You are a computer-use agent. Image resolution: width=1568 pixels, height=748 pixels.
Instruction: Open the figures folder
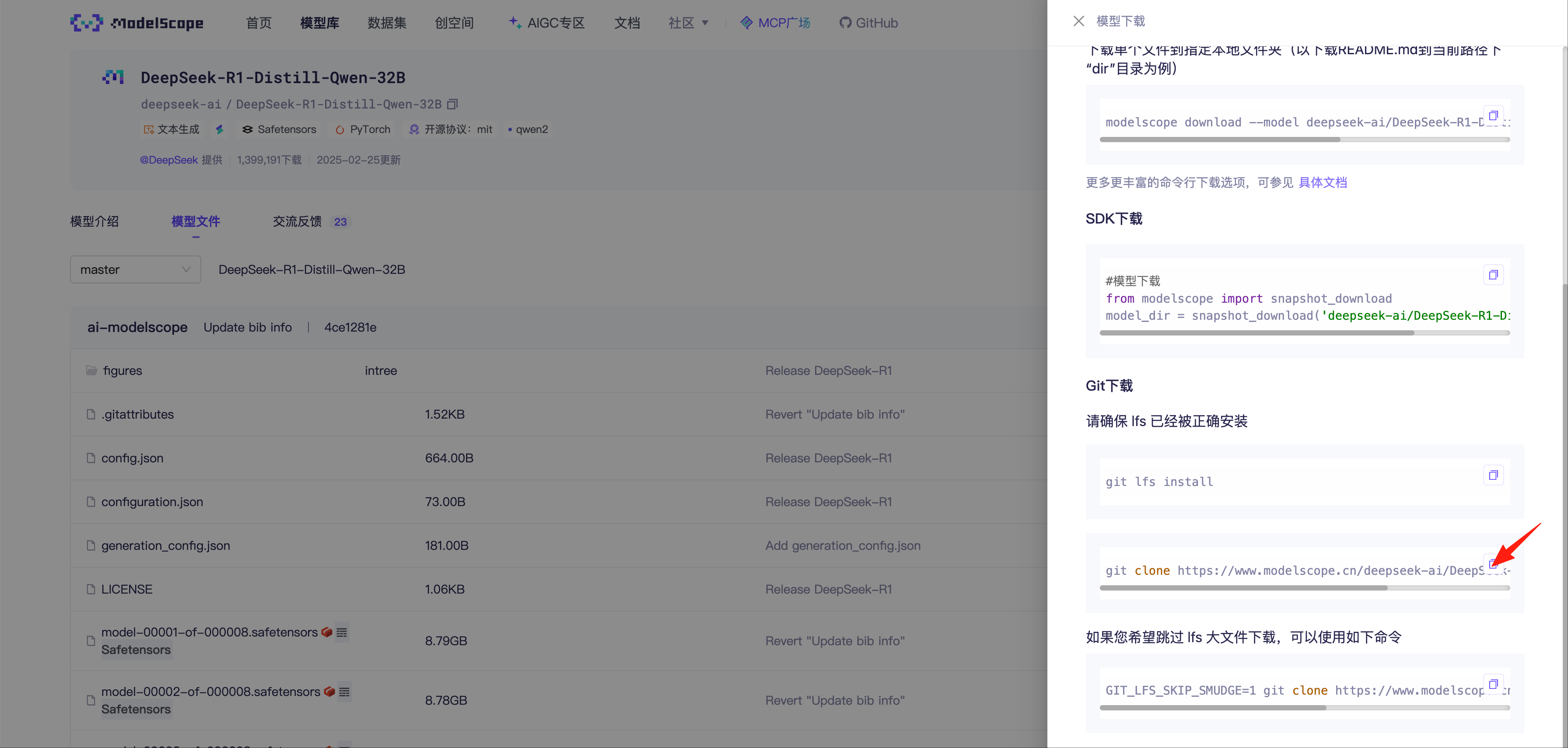coord(122,371)
